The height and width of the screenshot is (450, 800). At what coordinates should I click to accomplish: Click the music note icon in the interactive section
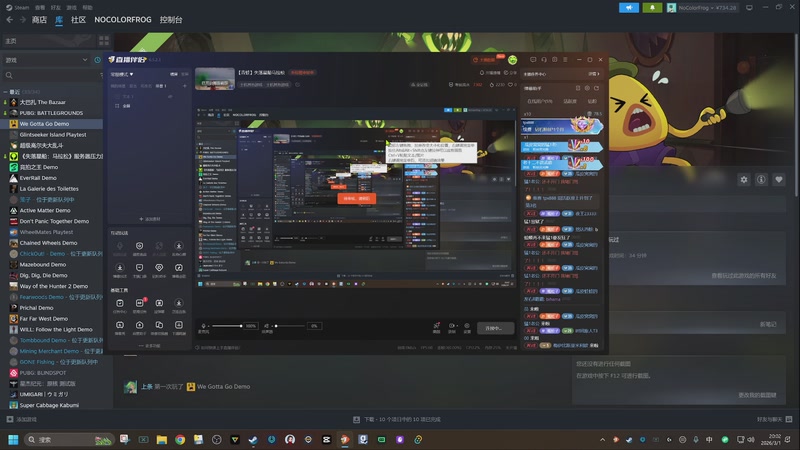[x=179, y=267]
